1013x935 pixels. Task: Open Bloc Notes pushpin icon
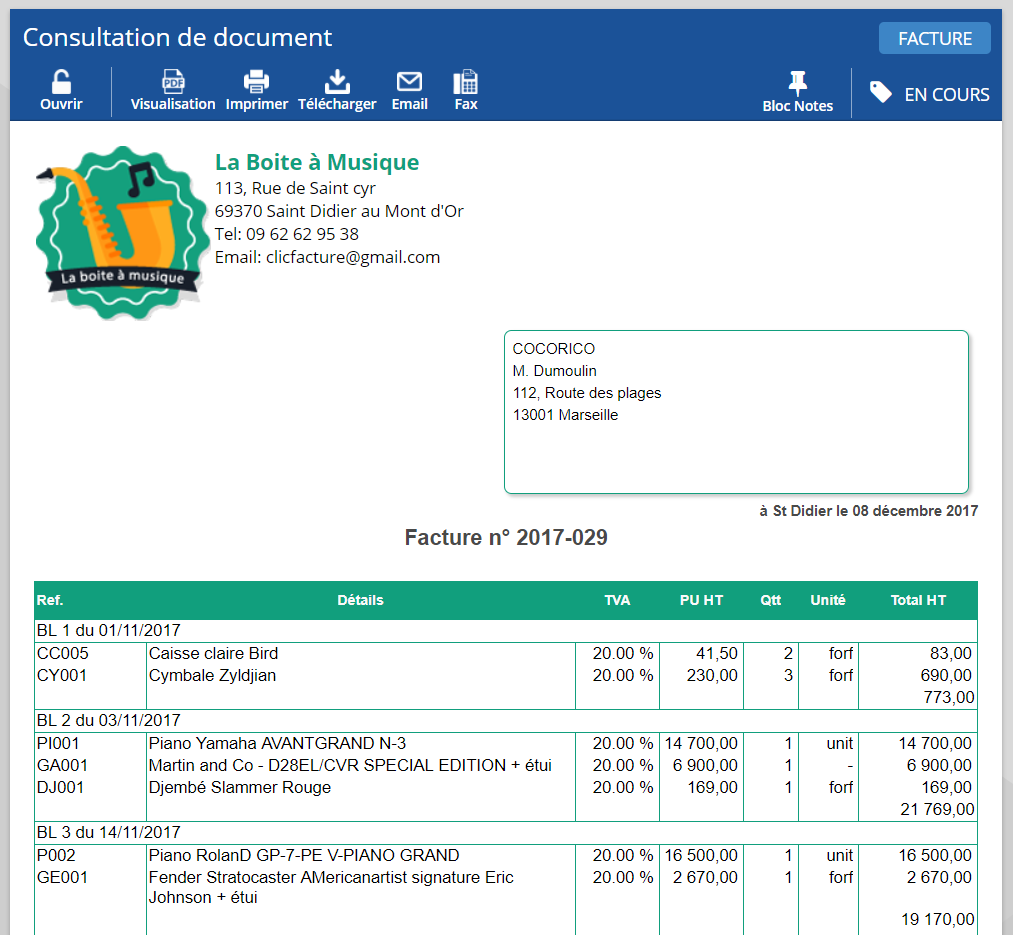(x=797, y=82)
